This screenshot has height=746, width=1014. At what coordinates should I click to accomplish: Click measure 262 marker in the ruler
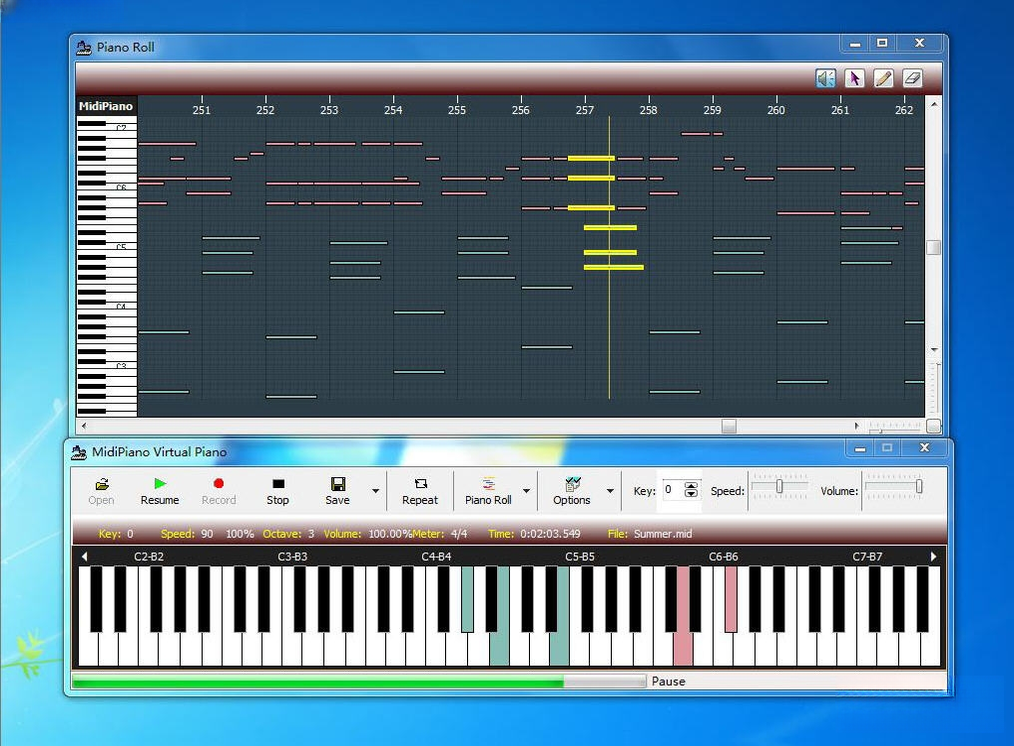[x=904, y=109]
